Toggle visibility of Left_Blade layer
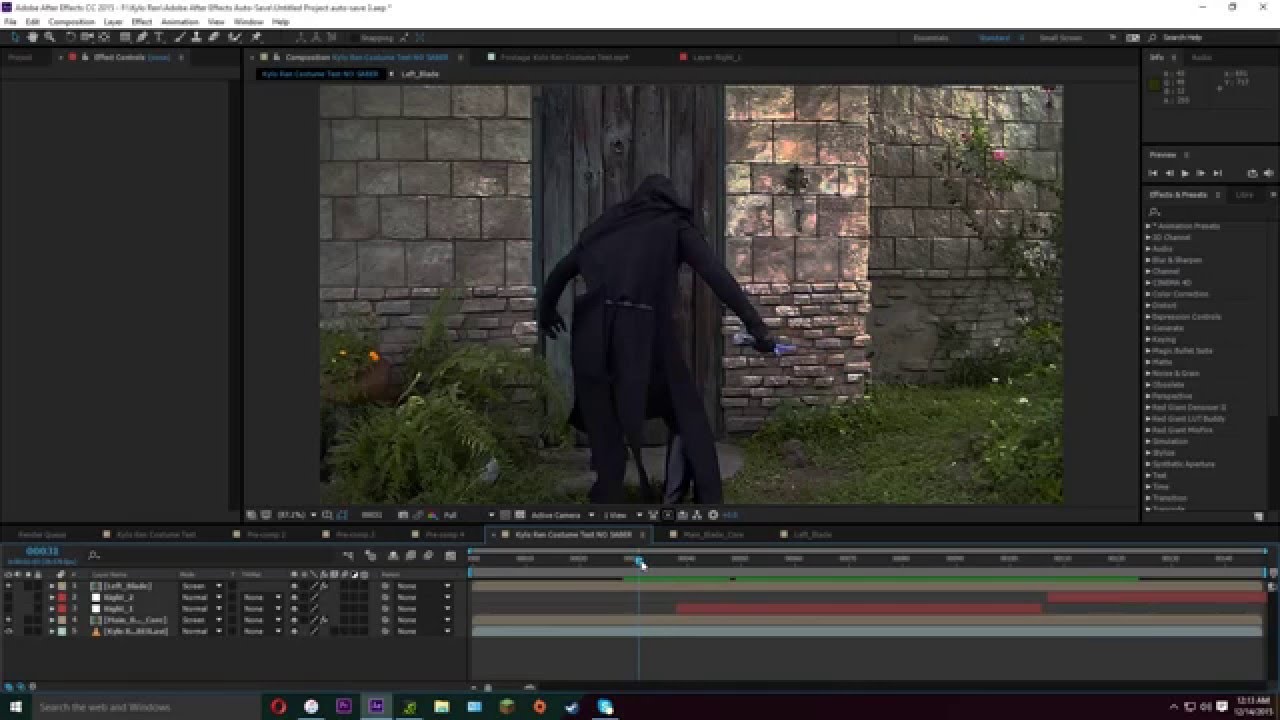Screen dimensions: 1280x720 tap(9, 586)
